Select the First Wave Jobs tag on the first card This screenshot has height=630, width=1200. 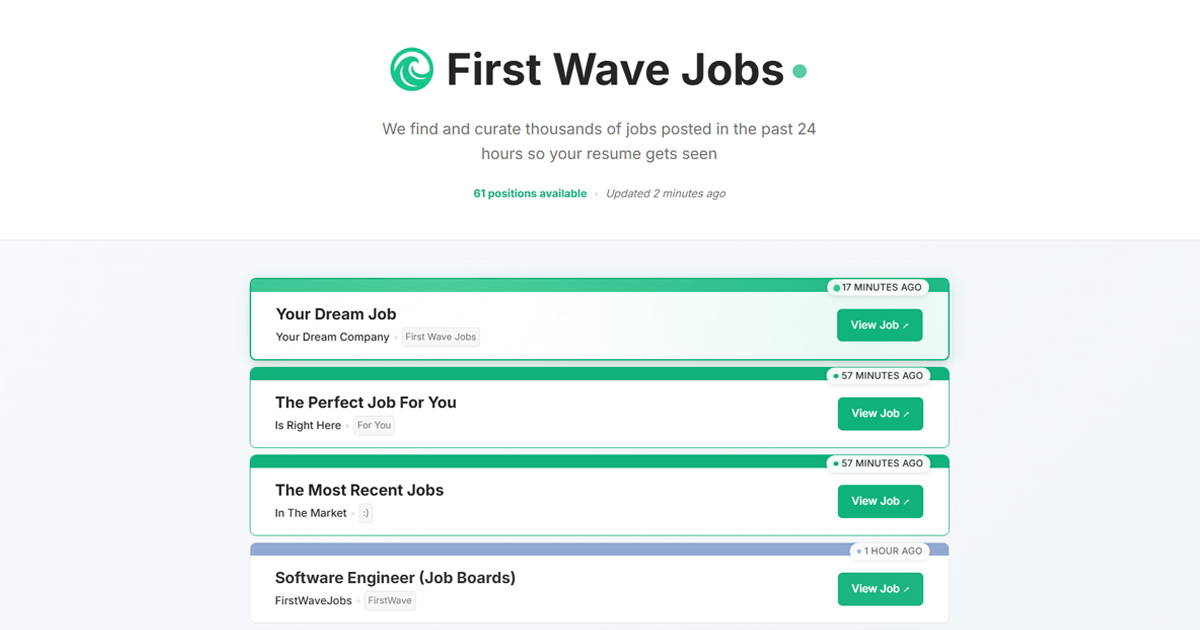pyautogui.click(x=440, y=337)
